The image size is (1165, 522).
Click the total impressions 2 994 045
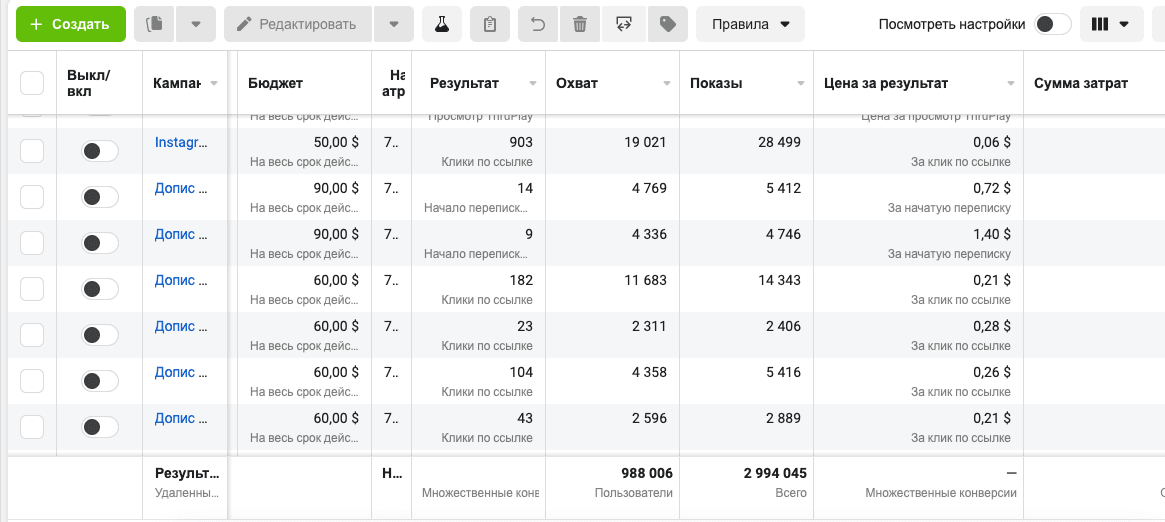pyautogui.click(x=775, y=473)
